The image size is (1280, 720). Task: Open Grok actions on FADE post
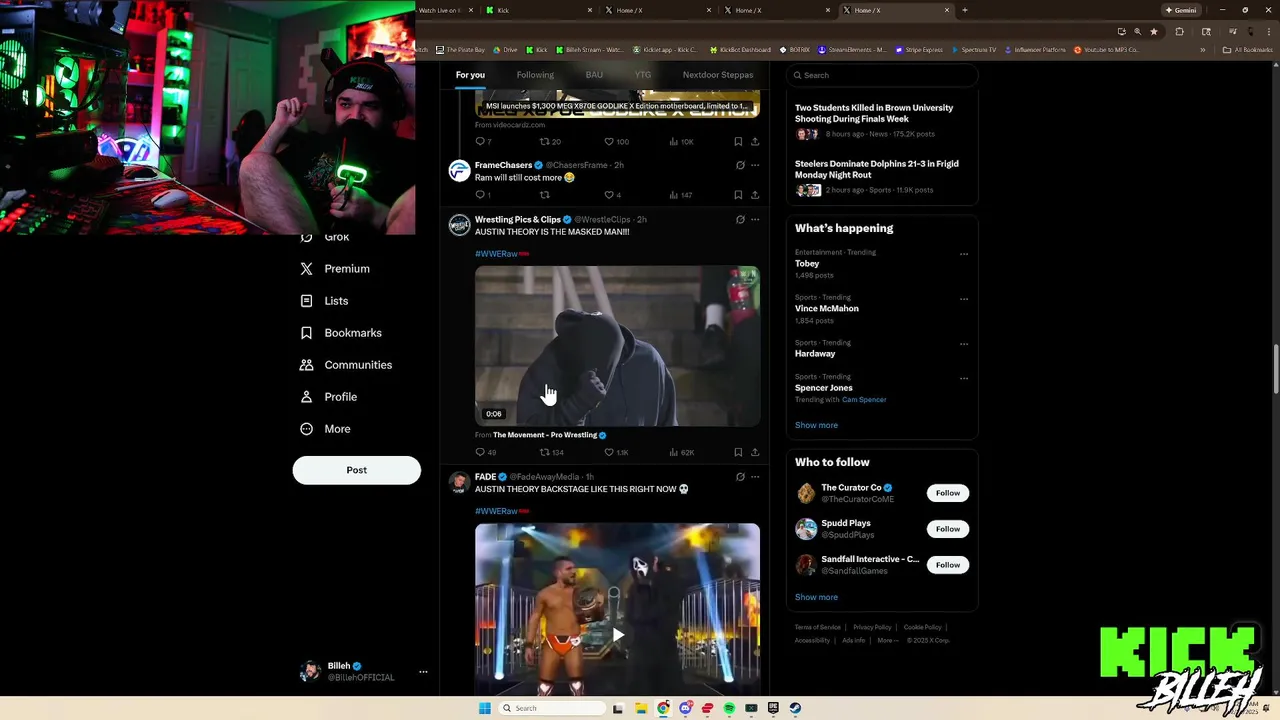[740, 477]
